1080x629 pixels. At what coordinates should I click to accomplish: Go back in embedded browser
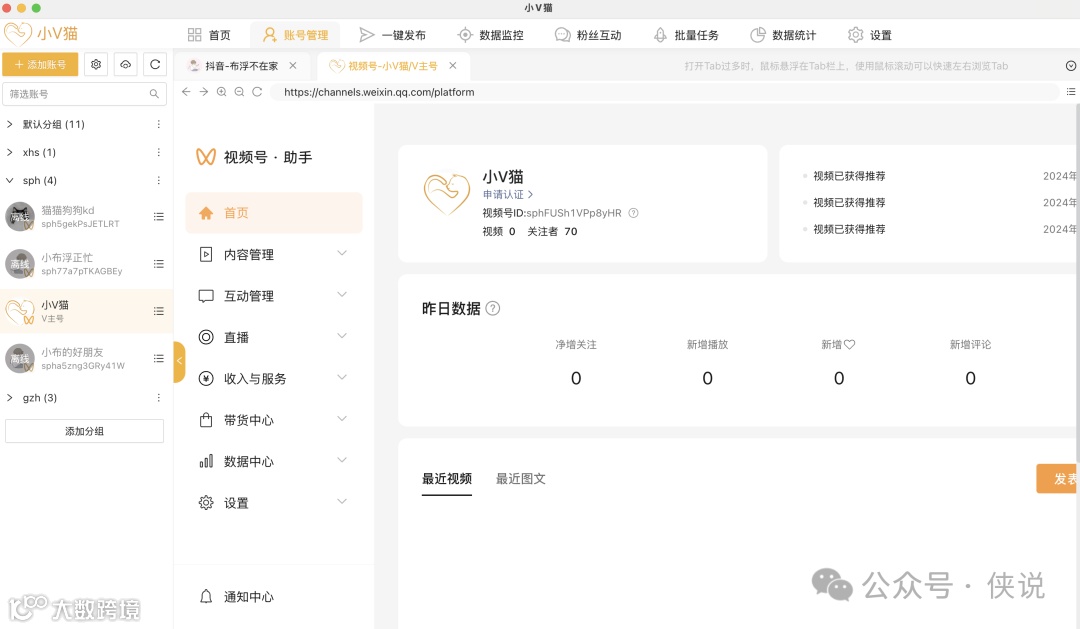click(186, 92)
